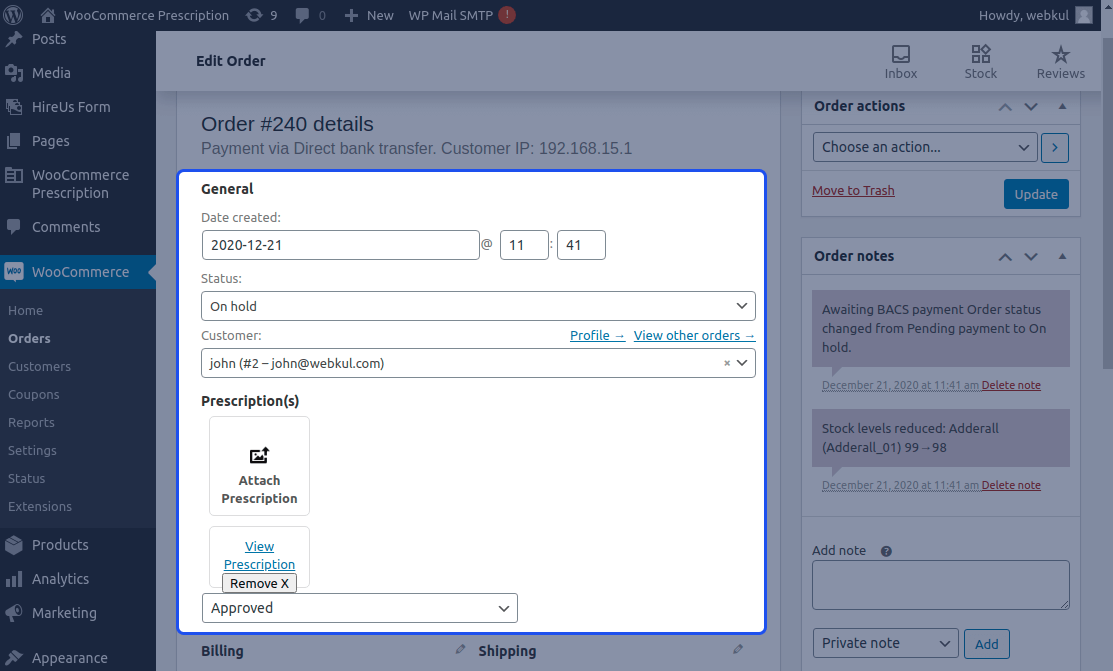Image resolution: width=1113 pixels, height=671 pixels.
Task: Move Order actions panel down
Action: tap(1031, 107)
